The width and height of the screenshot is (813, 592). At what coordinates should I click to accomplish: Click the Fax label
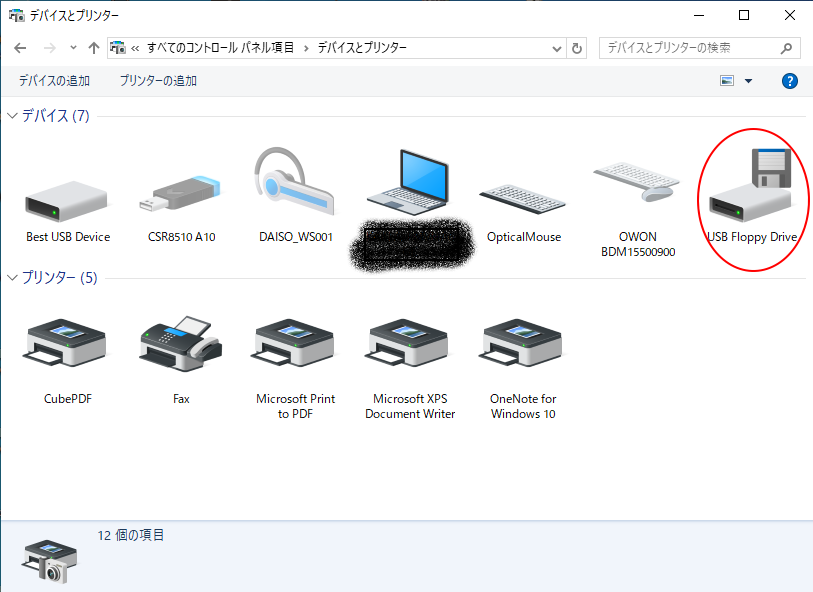click(x=181, y=399)
